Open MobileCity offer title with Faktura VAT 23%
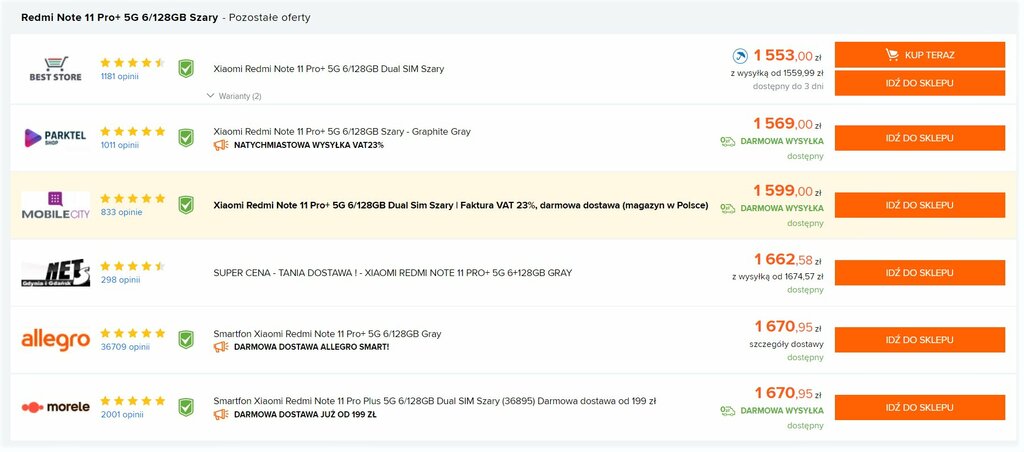The height and width of the screenshot is (452, 1024). (x=460, y=205)
